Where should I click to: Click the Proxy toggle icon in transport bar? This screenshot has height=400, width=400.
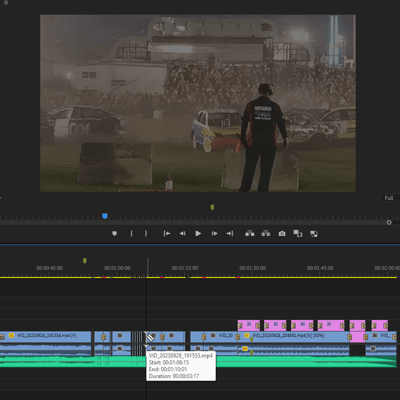click(314, 234)
